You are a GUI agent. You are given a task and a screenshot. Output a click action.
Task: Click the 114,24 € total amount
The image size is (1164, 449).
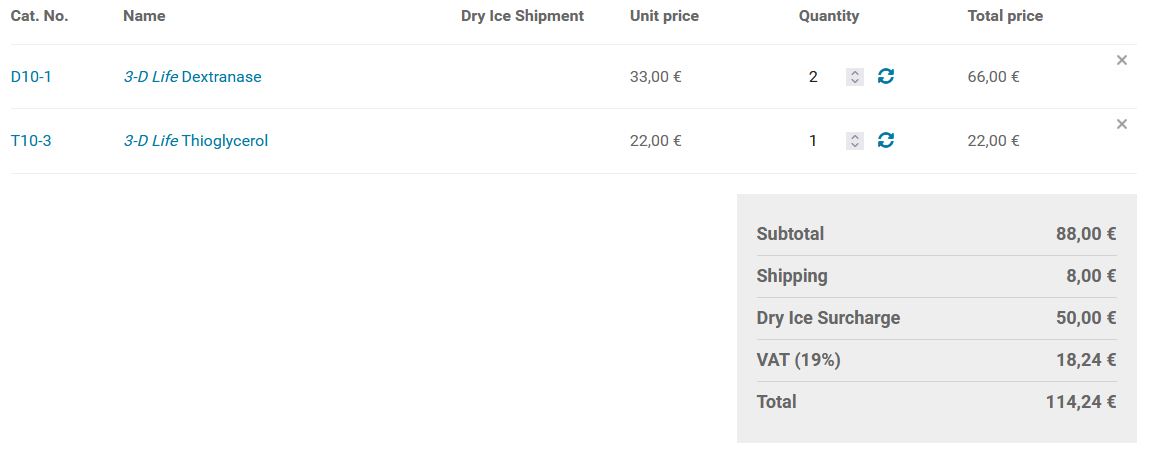click(1081, 402)
